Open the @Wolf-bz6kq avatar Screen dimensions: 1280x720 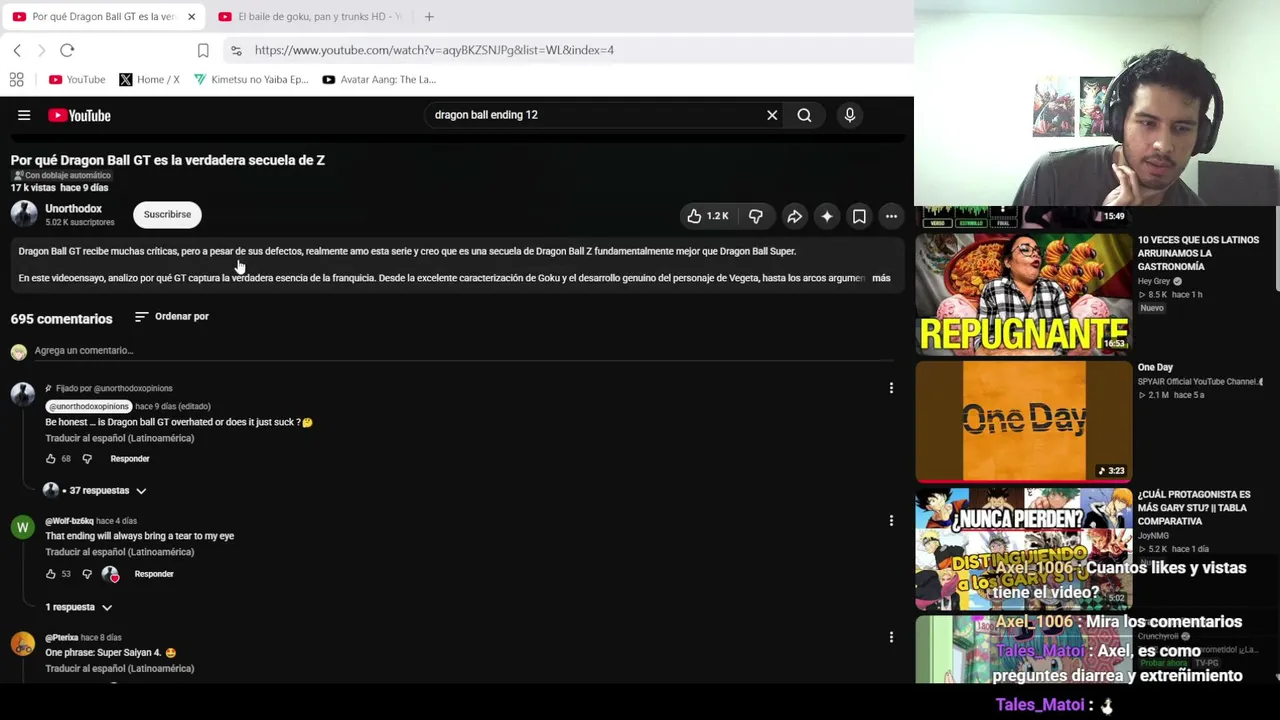pyautogui.click(x=22, y=527)
